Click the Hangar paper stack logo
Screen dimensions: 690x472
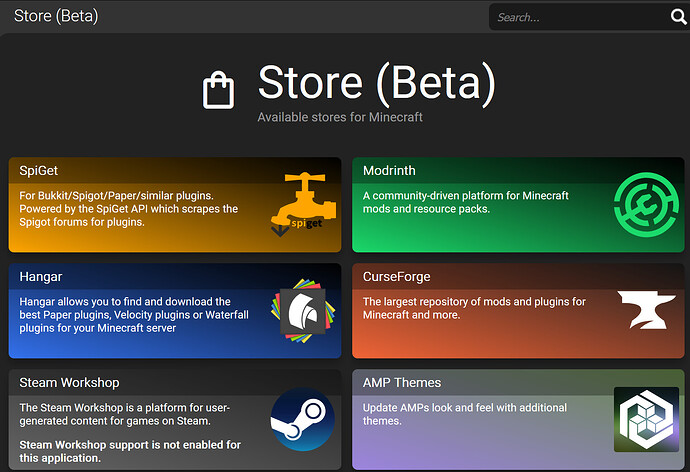click(x=303, y=311)
